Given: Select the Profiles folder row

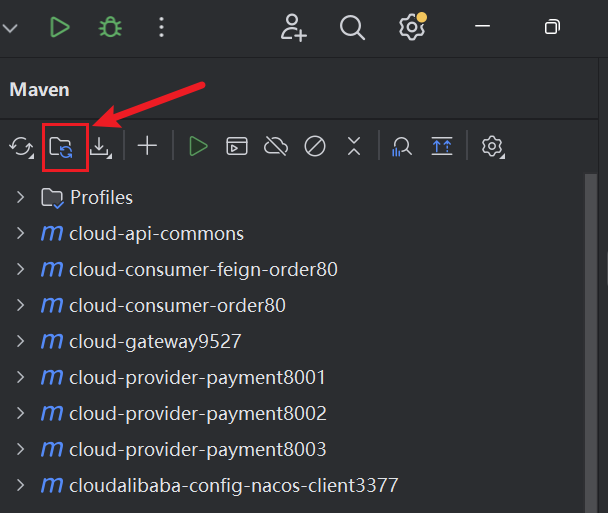Looking at the screenshot, I should coord(292,197).
